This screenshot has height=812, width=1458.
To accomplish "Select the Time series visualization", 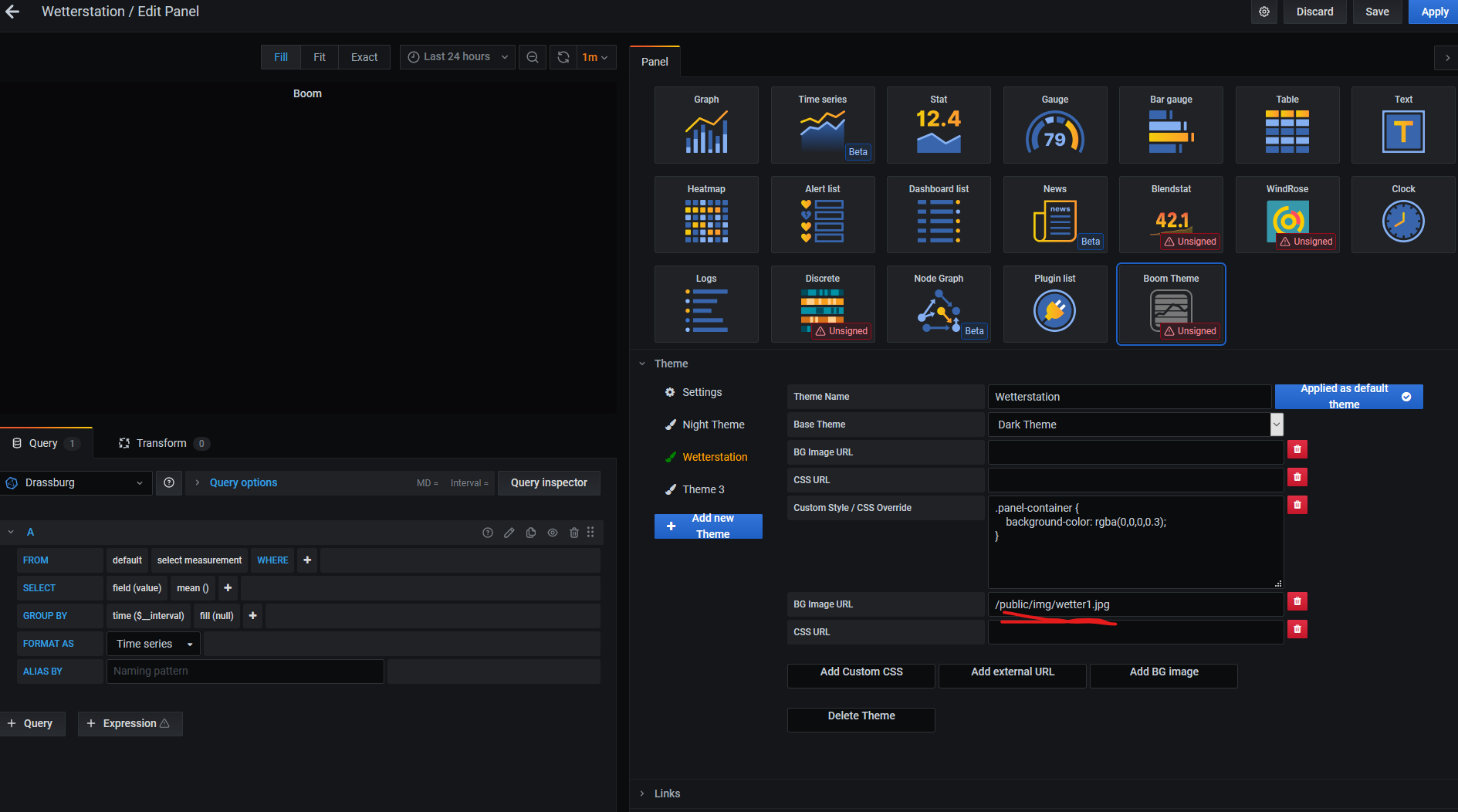I will 823,125.
